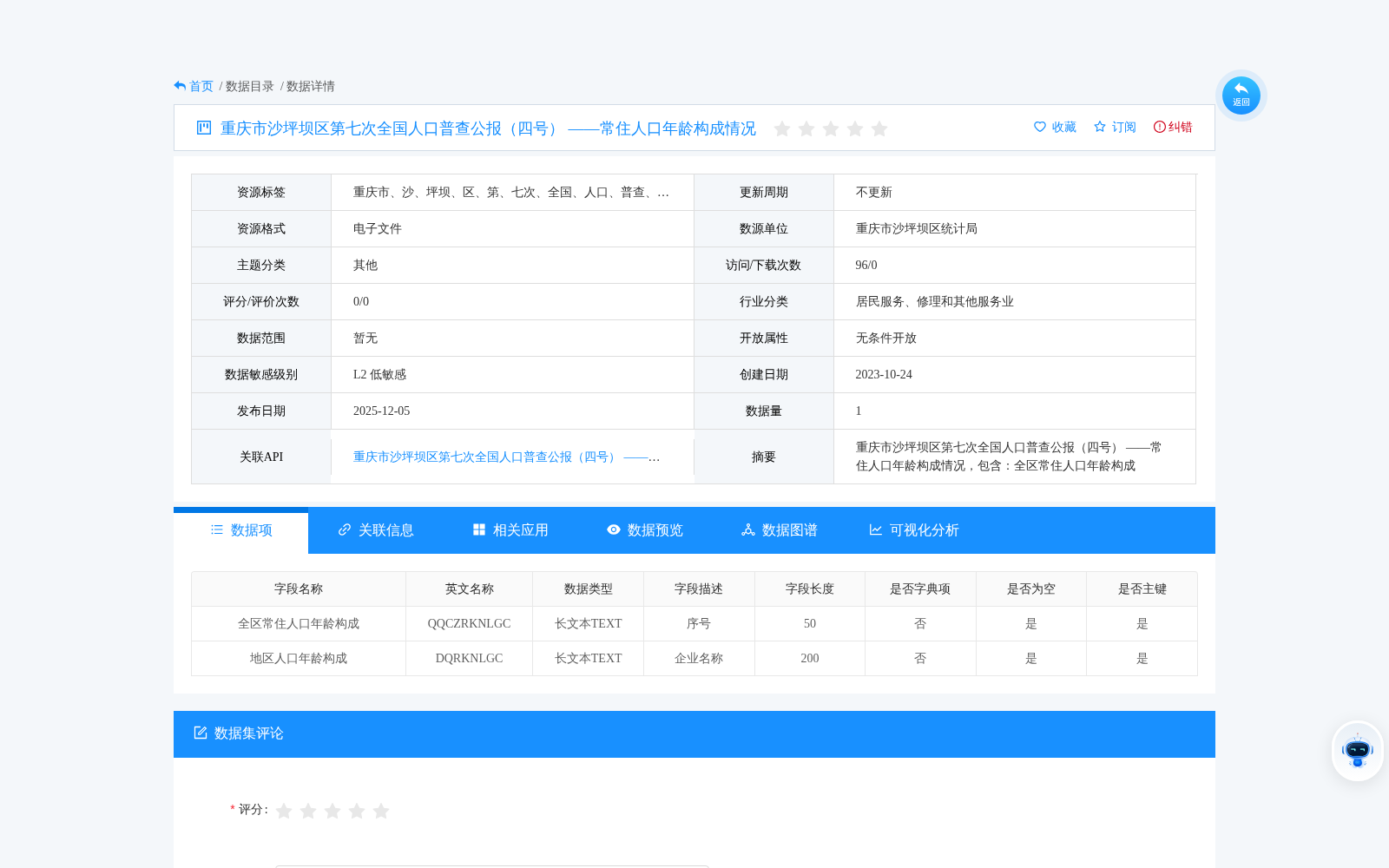Click the 企业名称 description cell
This screenshot has height=868, width=1389.
tap(699, 658)
